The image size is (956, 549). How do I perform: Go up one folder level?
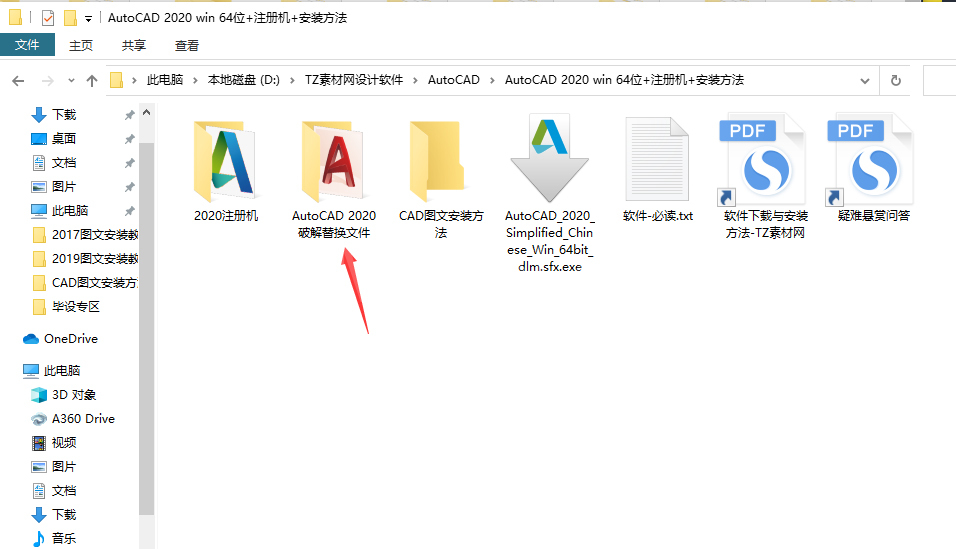92,81
